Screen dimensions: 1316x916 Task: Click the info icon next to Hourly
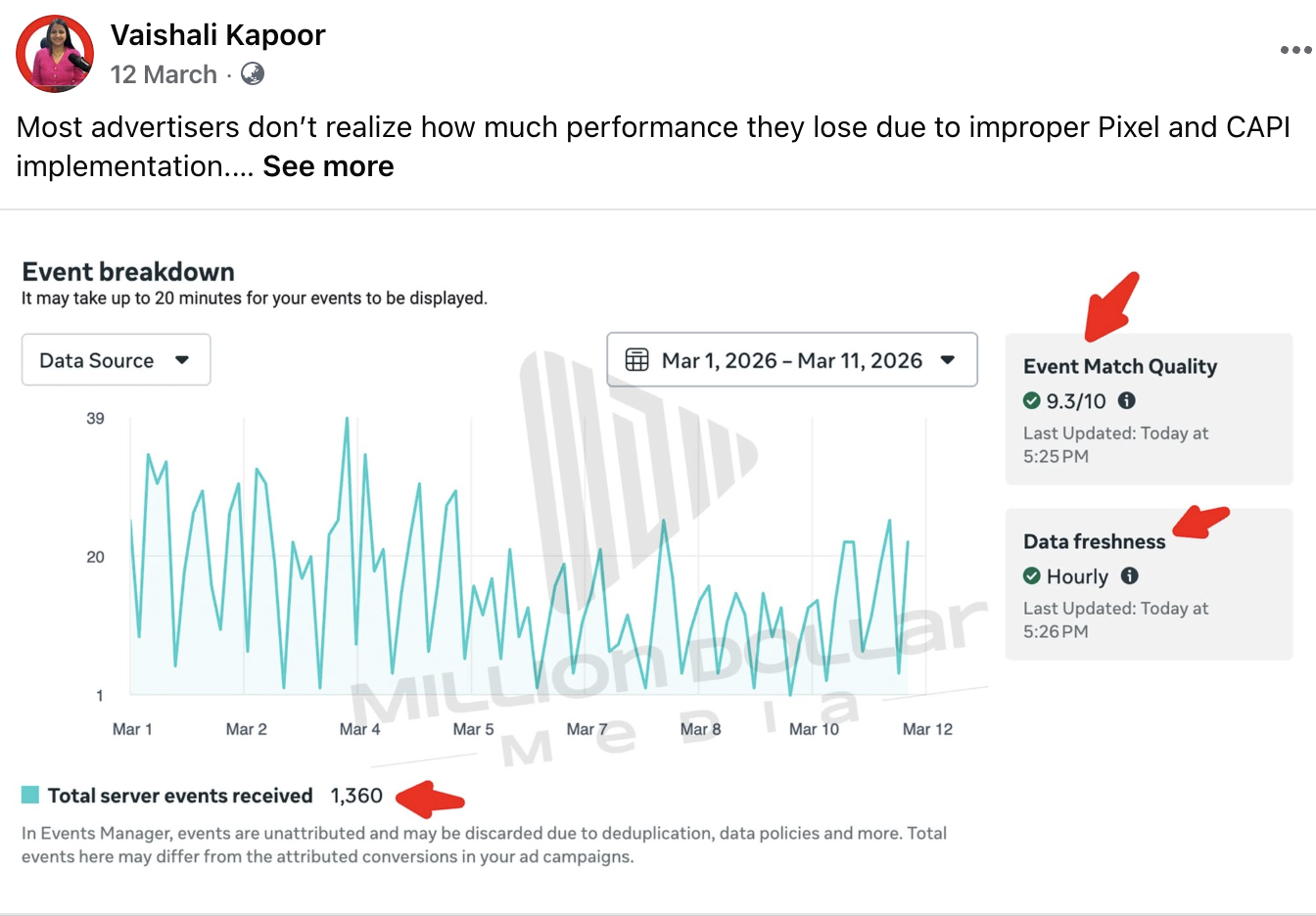1129,575
